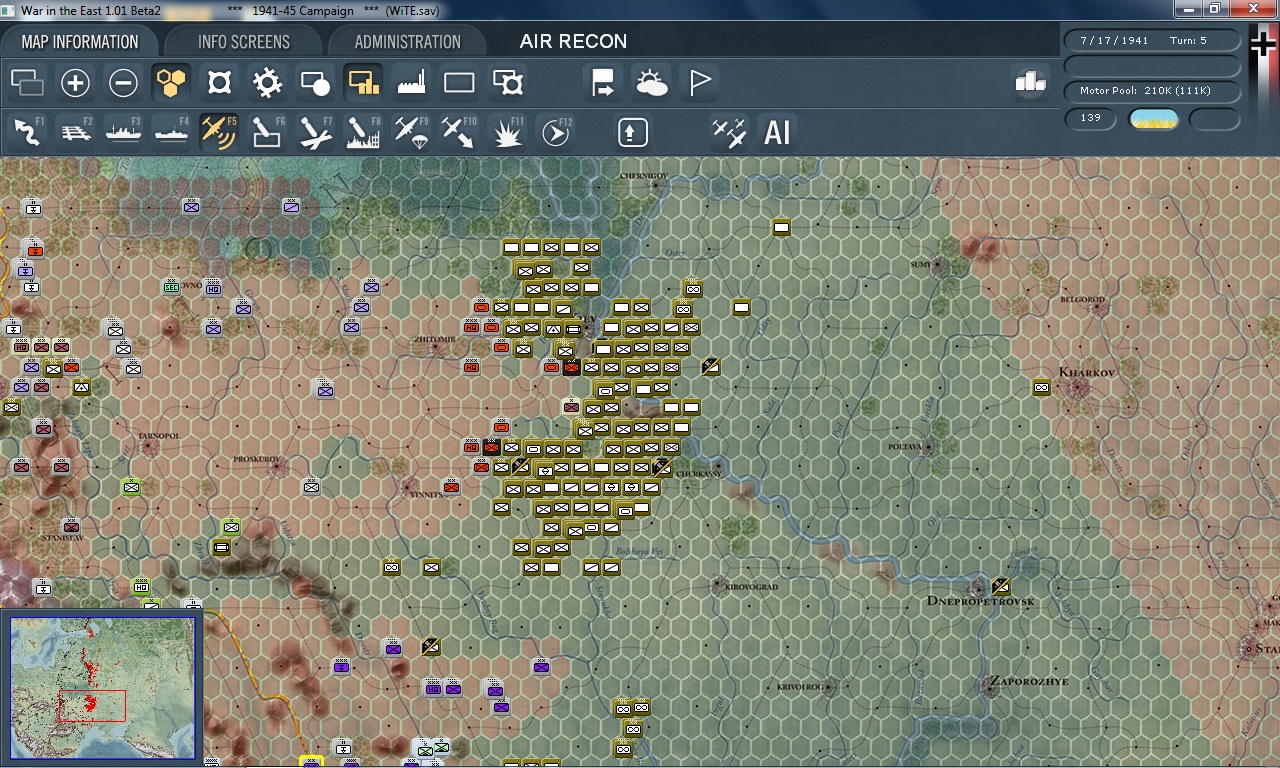Screen dimensions: 1280x768
Task: Click the square bracket-corner map icon
Action: click(219, 83)
